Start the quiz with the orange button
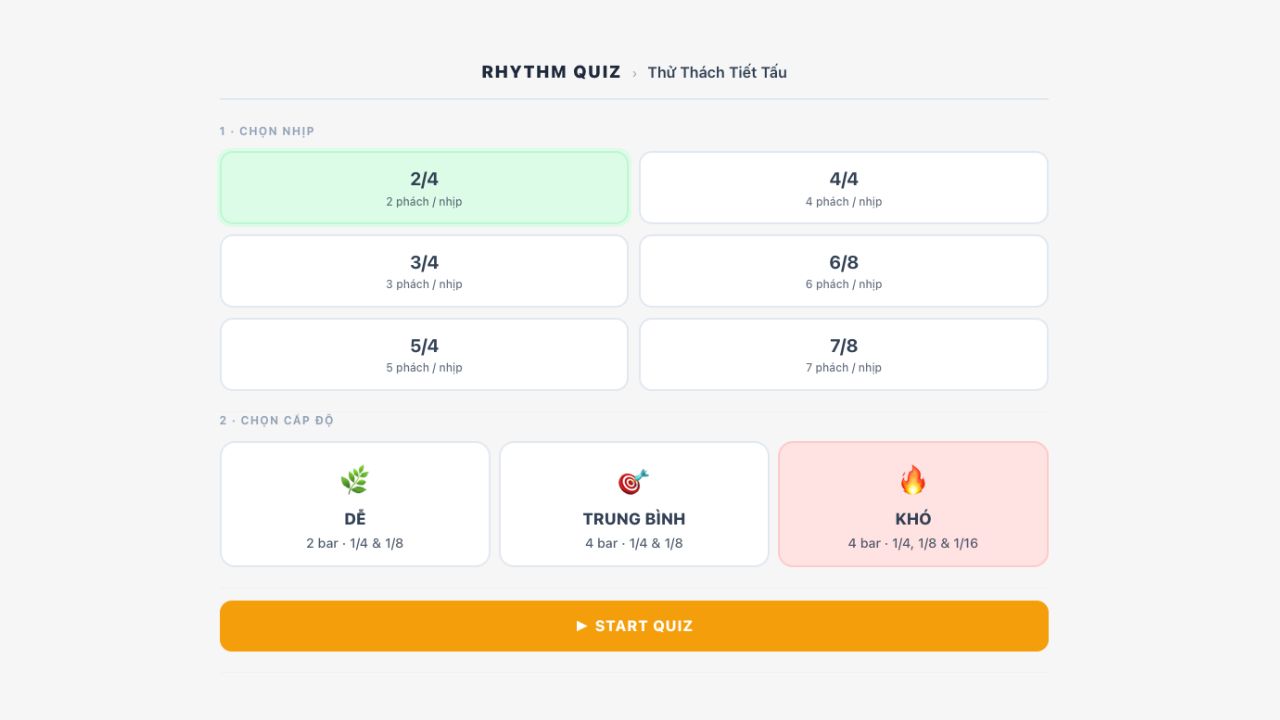1280x720 pixels. 634,626
